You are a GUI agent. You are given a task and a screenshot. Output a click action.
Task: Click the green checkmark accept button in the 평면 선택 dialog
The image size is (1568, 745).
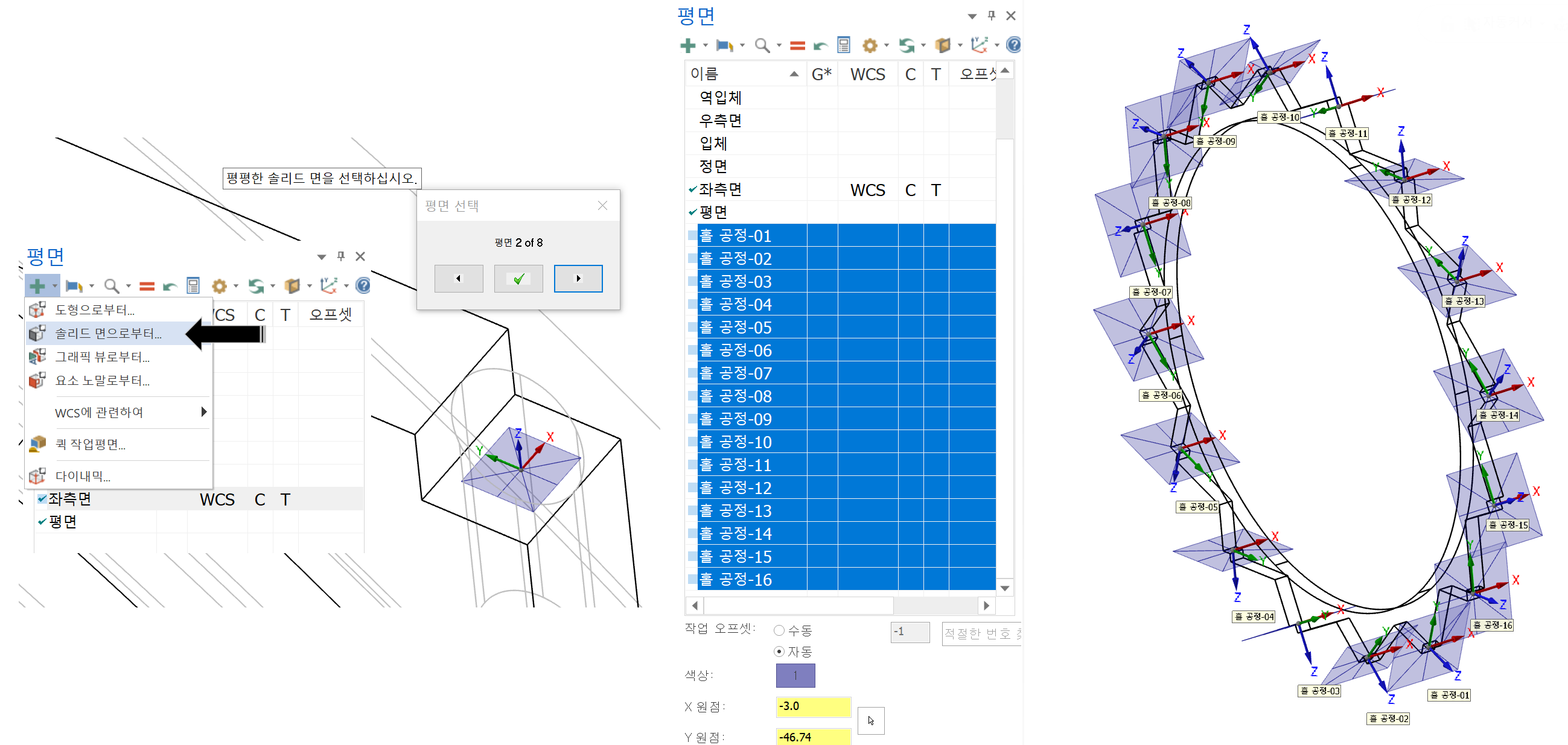518,279
